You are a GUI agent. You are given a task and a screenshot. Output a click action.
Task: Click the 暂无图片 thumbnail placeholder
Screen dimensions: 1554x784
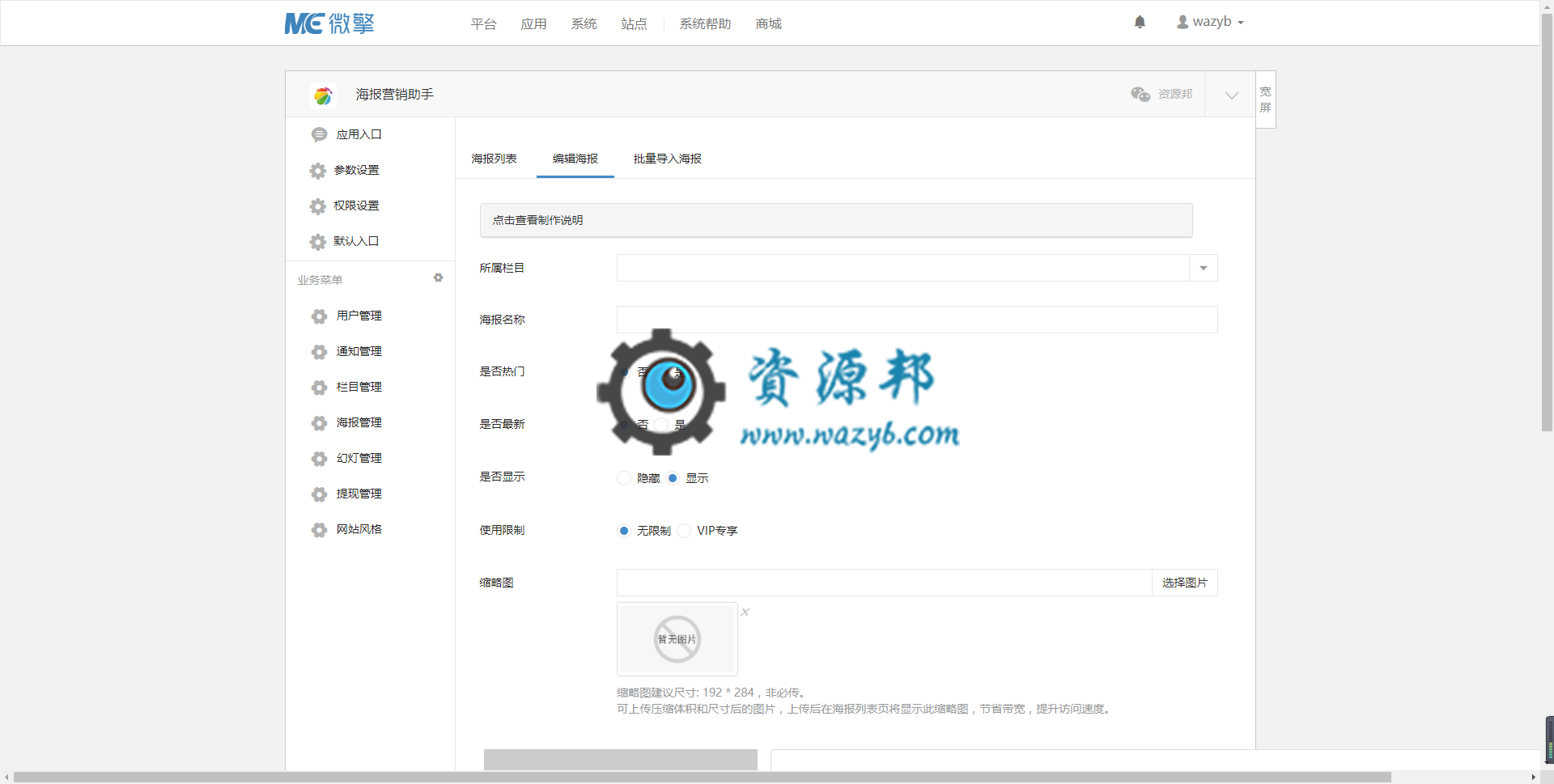677,639
